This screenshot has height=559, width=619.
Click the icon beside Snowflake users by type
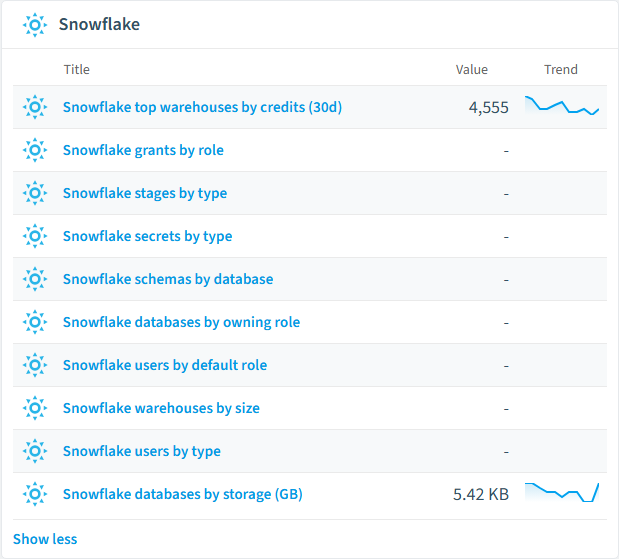(x=35, y=451)
